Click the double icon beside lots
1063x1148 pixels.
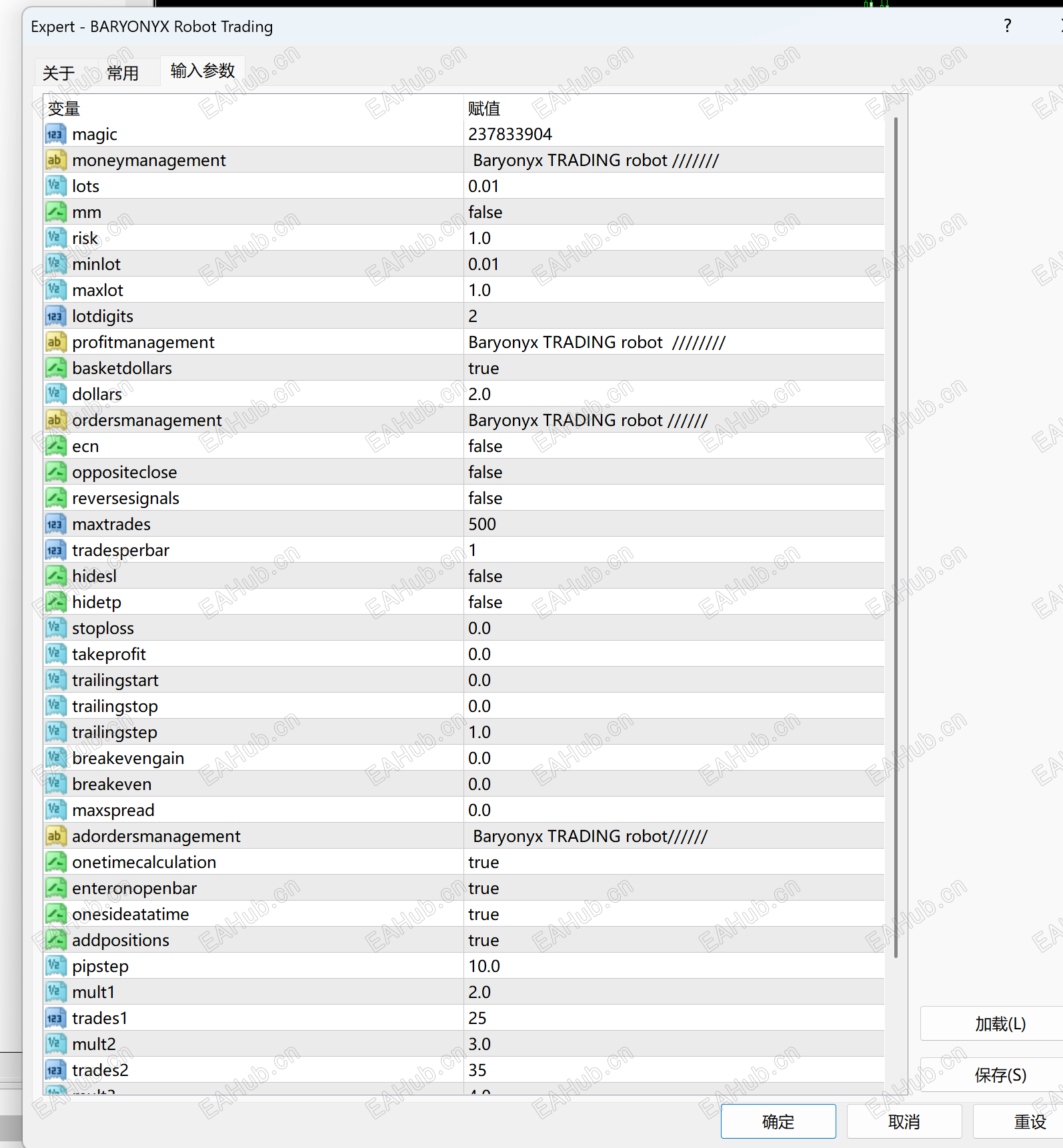coord(55,186)
